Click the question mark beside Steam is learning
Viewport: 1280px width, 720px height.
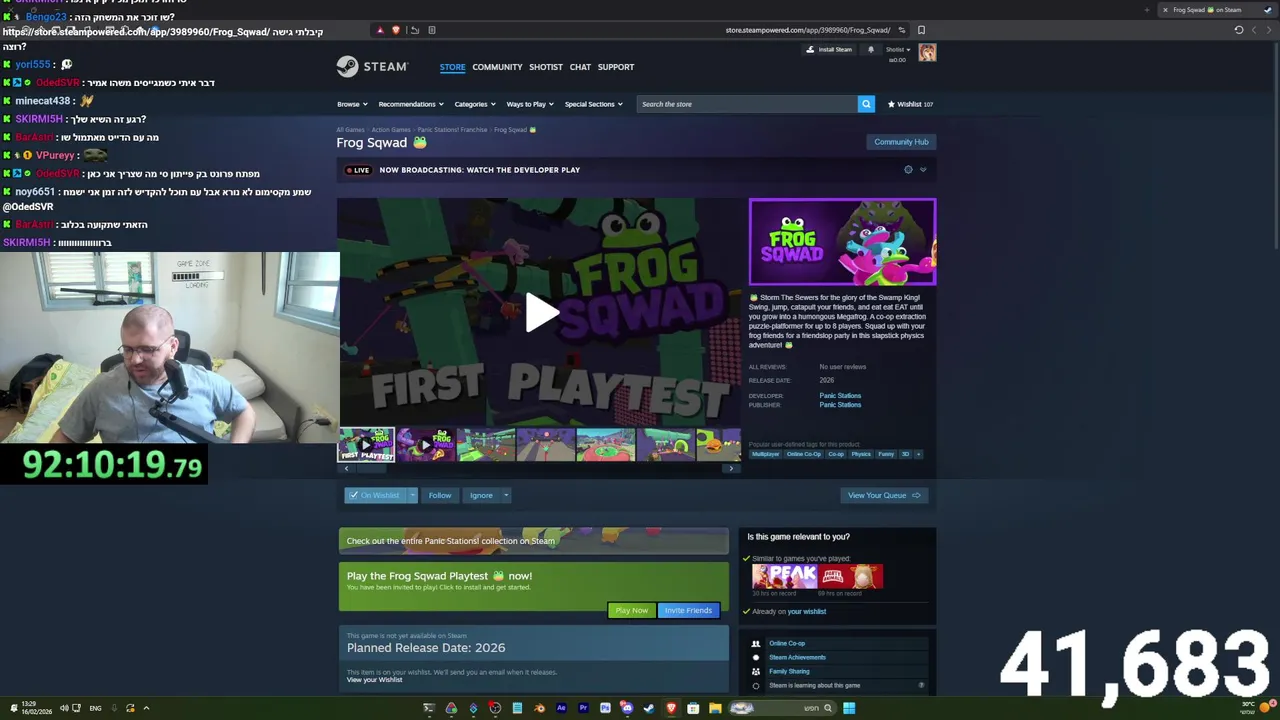(x=921, y=686)
